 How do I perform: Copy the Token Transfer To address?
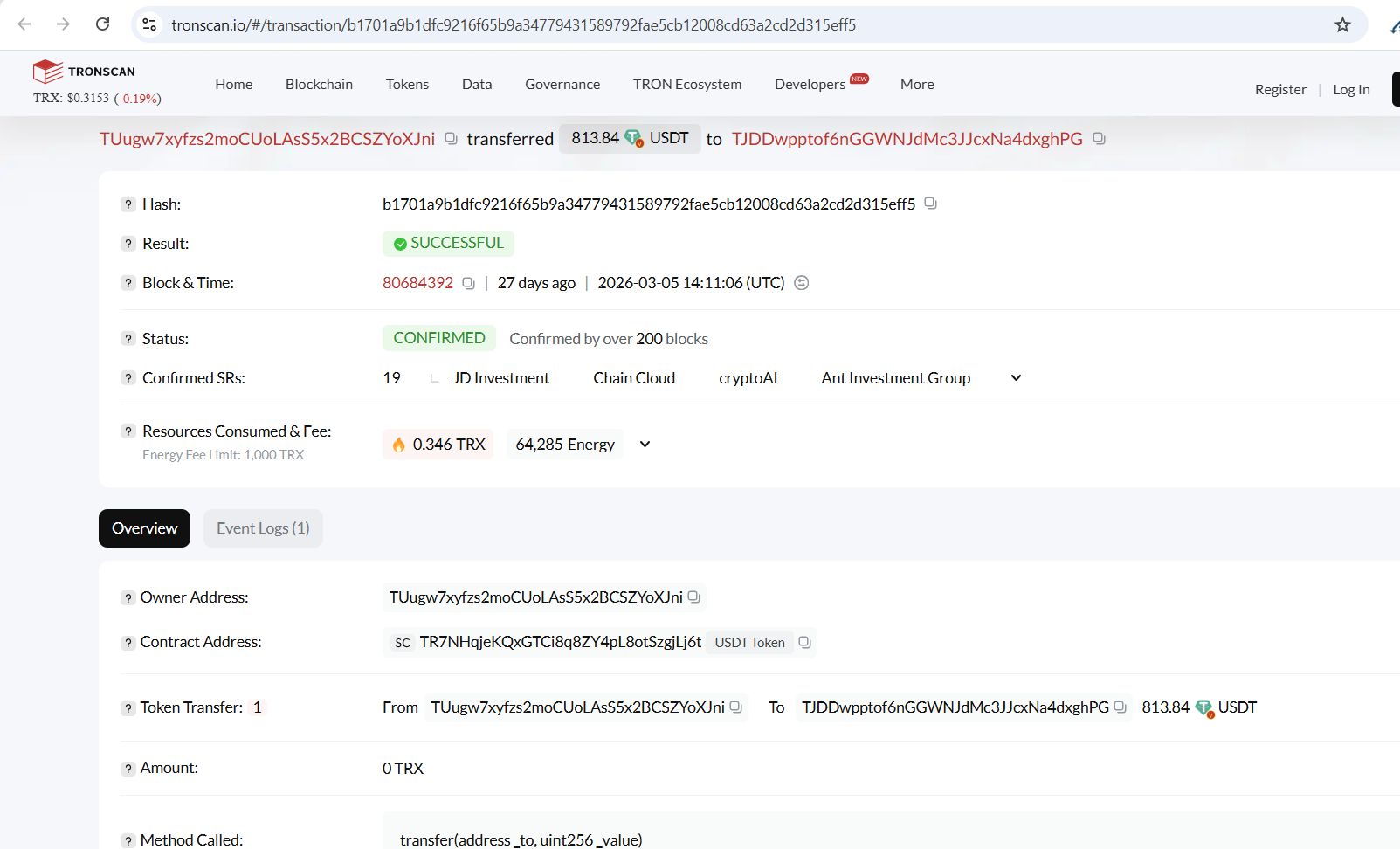point(1120,707)
